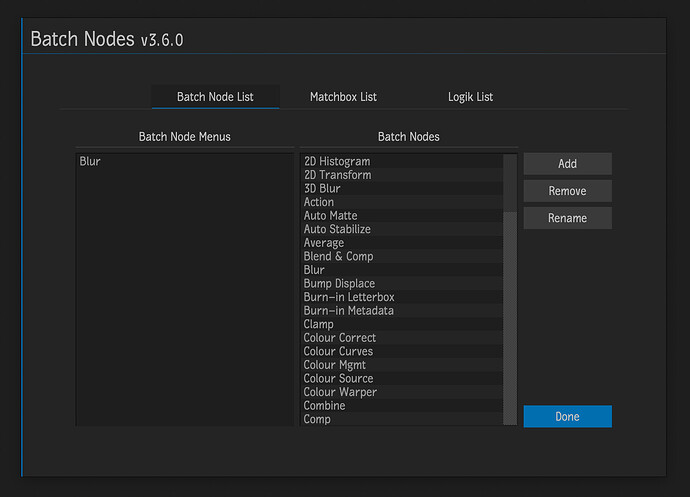Select the Combine node
The height and width of the screenshot is (497, 690).
point(402,405)
